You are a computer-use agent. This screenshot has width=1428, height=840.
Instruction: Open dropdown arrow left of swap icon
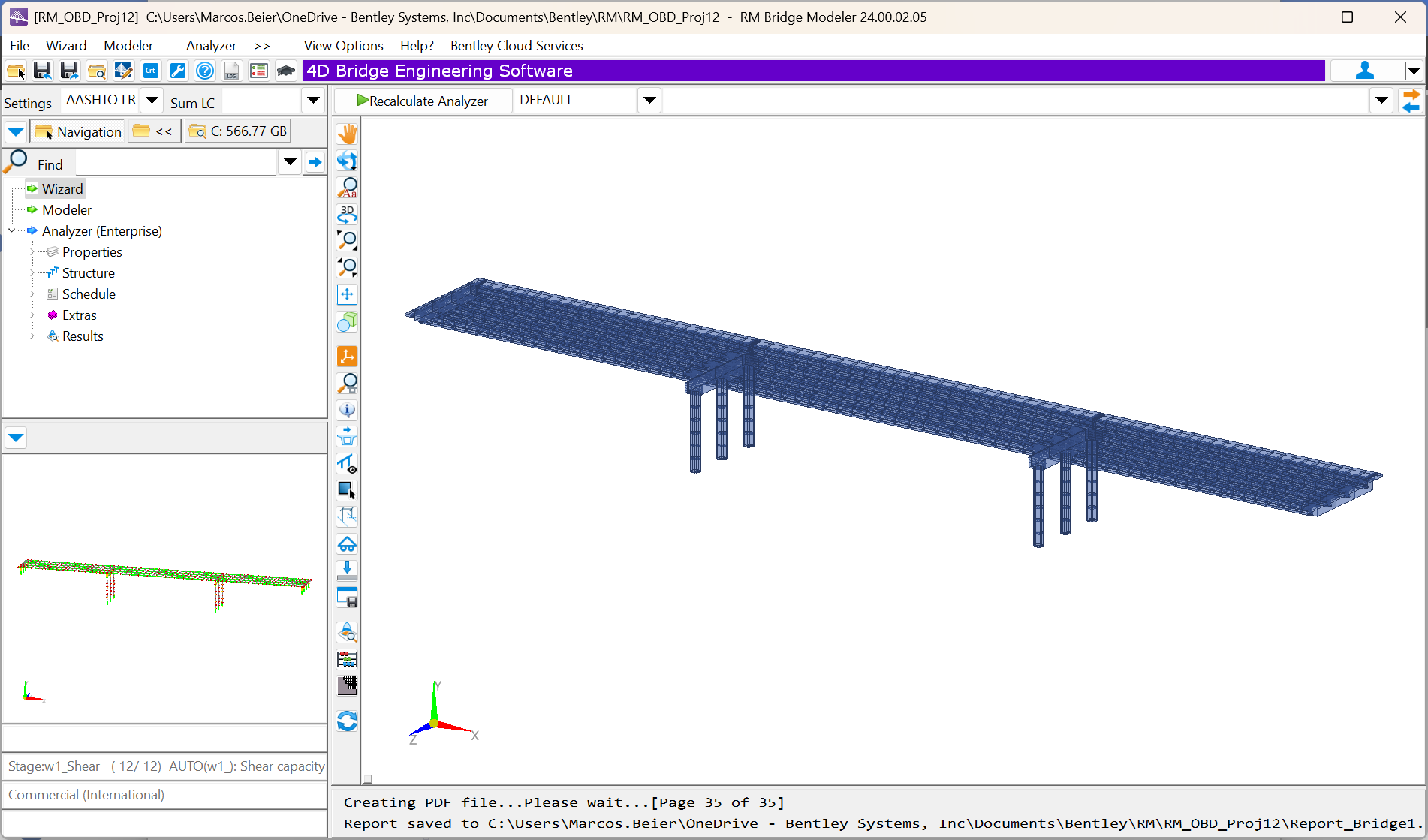1381,101
